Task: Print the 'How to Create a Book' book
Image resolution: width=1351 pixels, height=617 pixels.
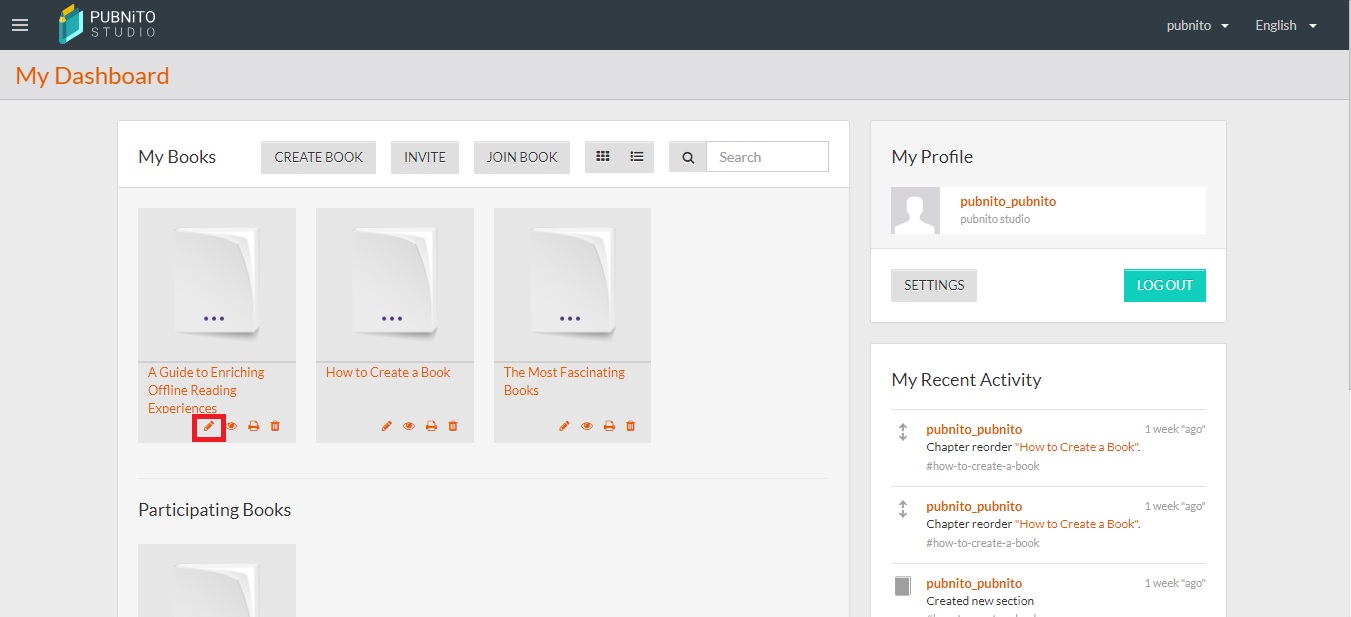Action: click(431, 426)
